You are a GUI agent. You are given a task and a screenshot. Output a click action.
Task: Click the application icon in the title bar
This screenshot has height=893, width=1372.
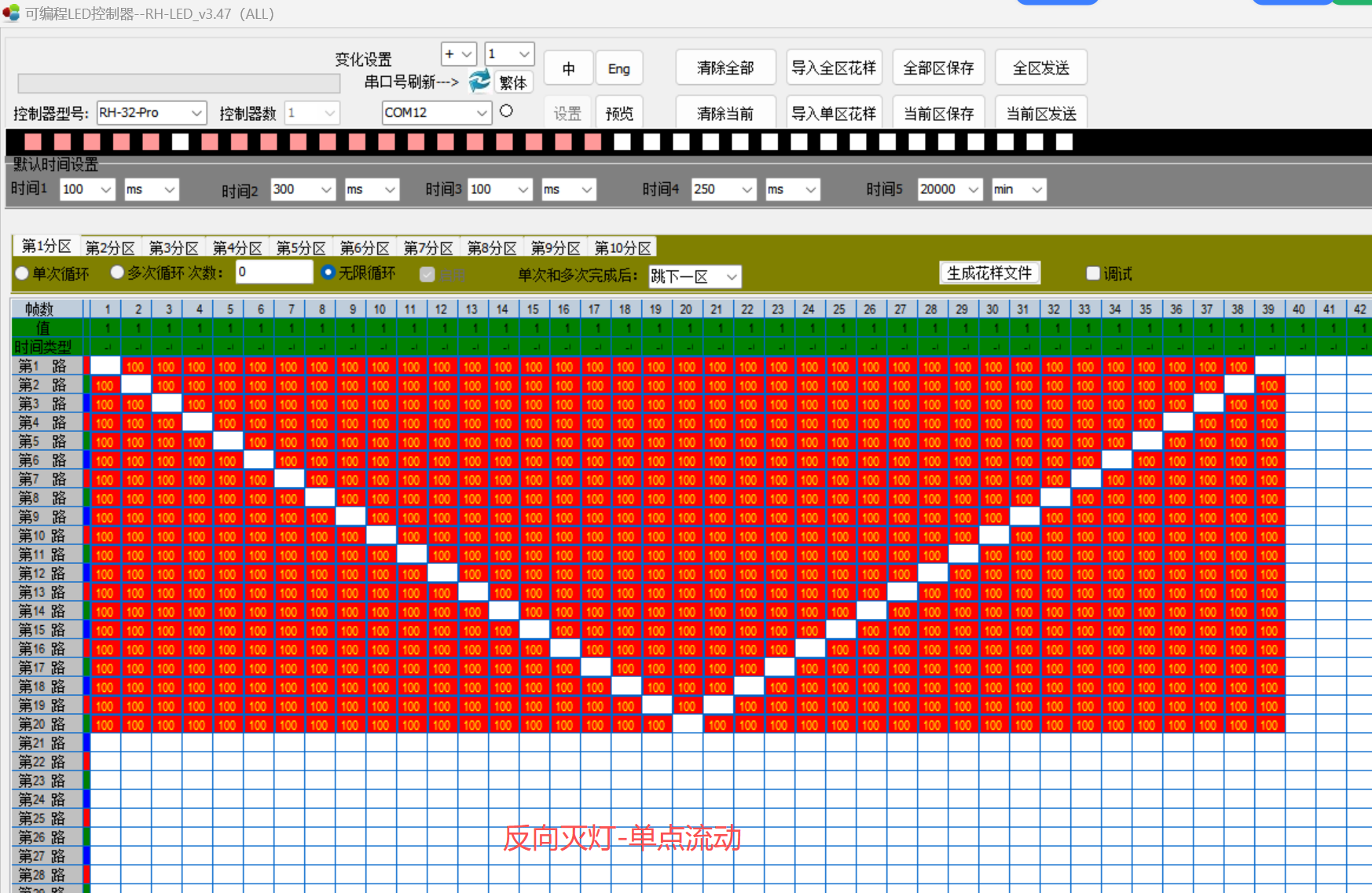click(x=12, y=13)
